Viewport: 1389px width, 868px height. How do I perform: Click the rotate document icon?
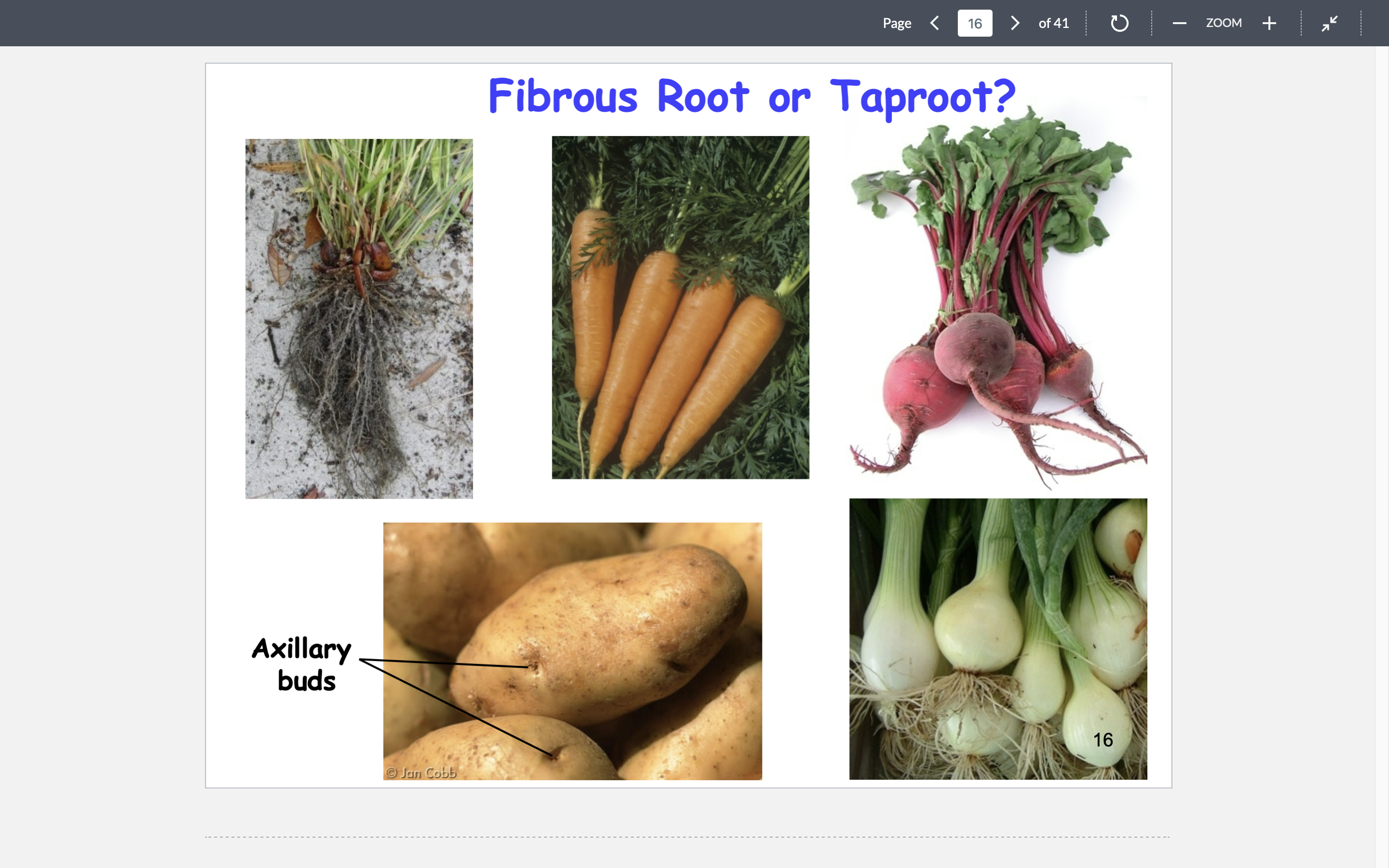click(x=1119, y=23)
